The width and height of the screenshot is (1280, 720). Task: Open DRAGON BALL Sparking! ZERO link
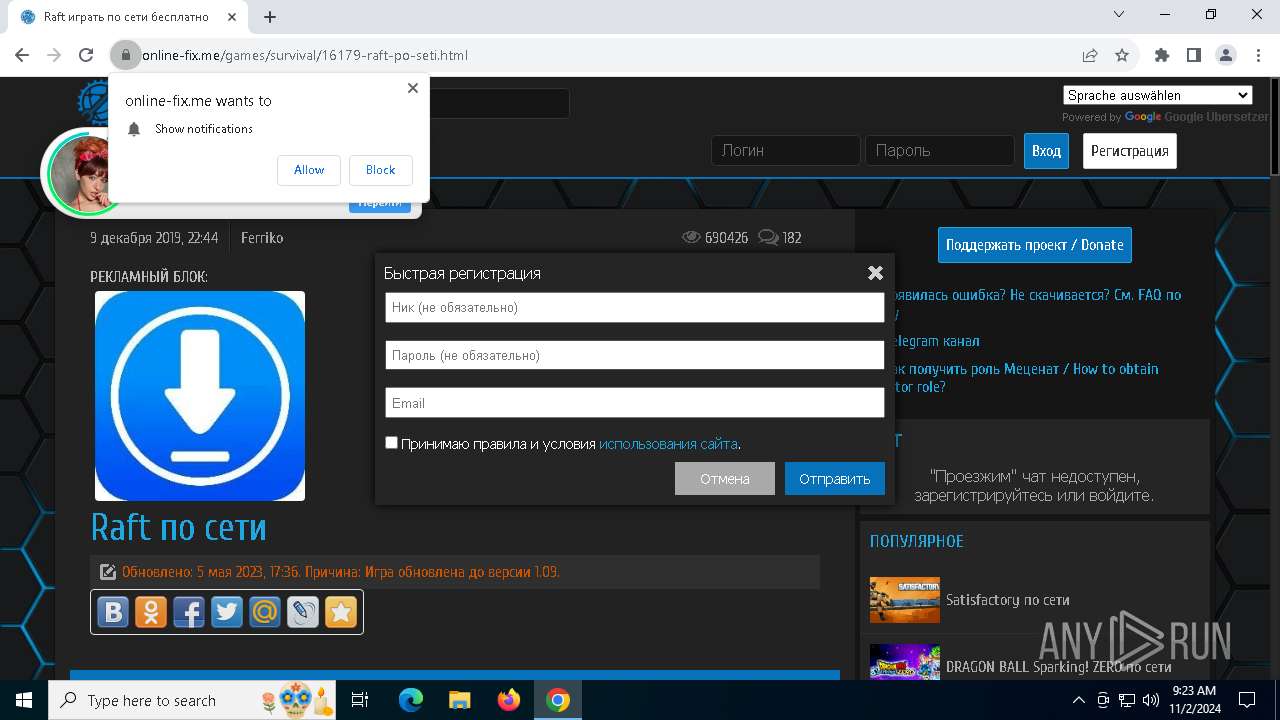click(1059, 667)
